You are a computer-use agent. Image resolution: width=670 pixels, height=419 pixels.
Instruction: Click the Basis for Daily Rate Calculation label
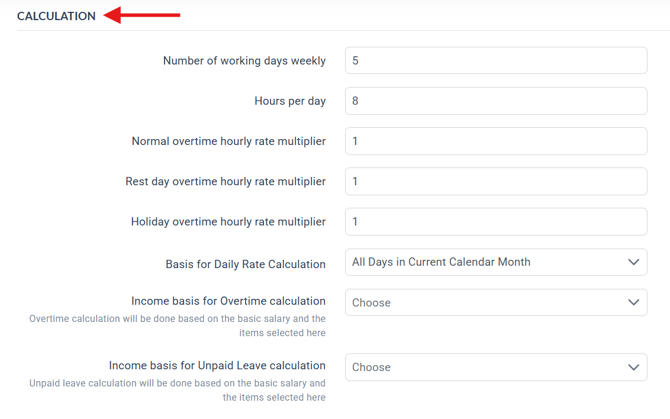(x=245, y=264)
